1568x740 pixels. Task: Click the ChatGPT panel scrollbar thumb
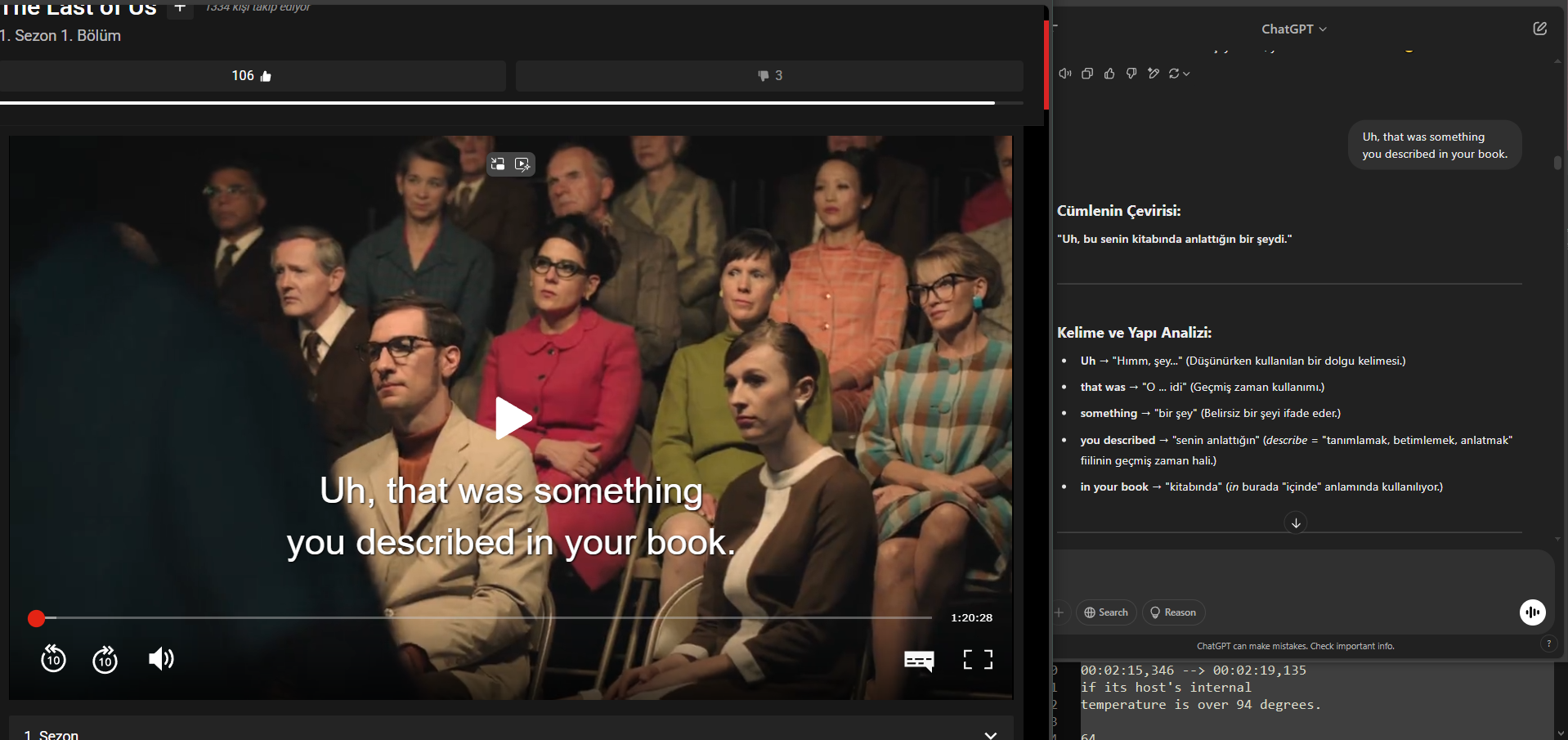1557,163
